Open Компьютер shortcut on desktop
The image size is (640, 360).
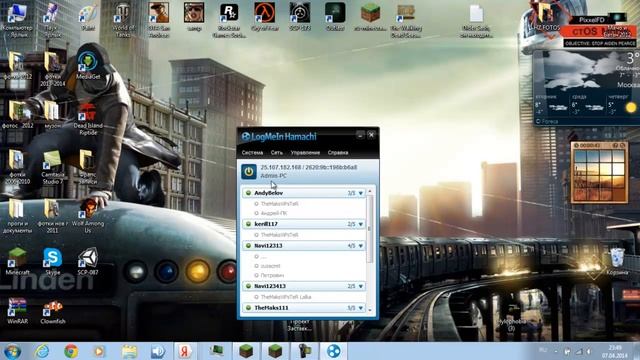point(17,20)
